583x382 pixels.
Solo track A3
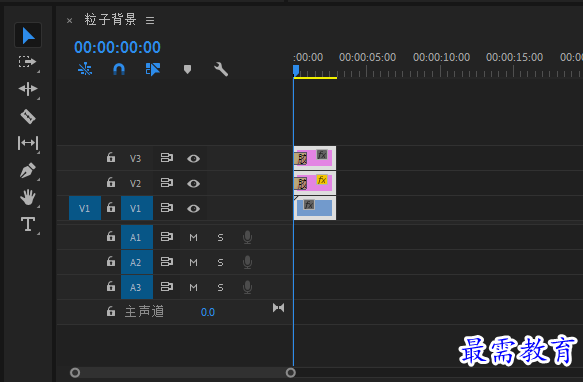(220, 288)
